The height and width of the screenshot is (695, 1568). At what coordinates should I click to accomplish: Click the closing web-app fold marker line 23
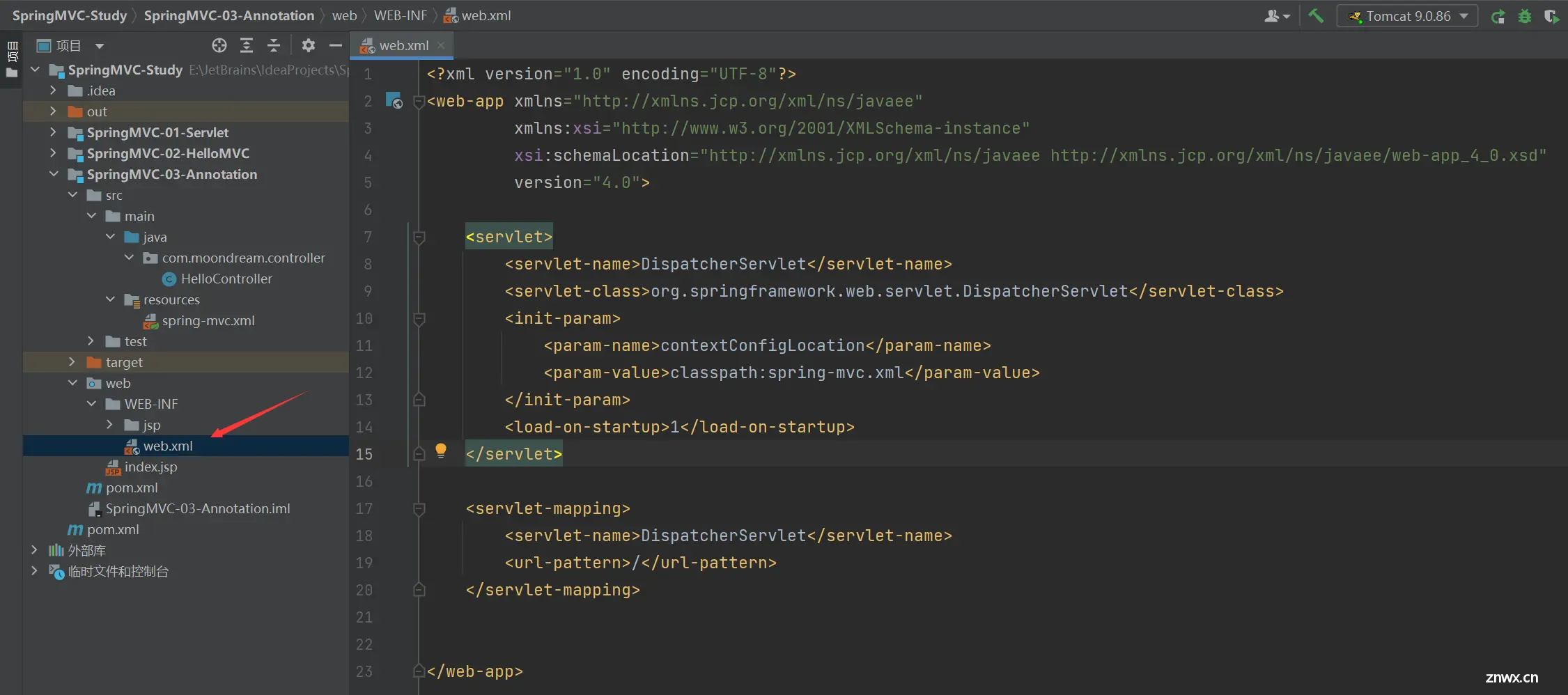pyautogui.click(x=419, y=671)
